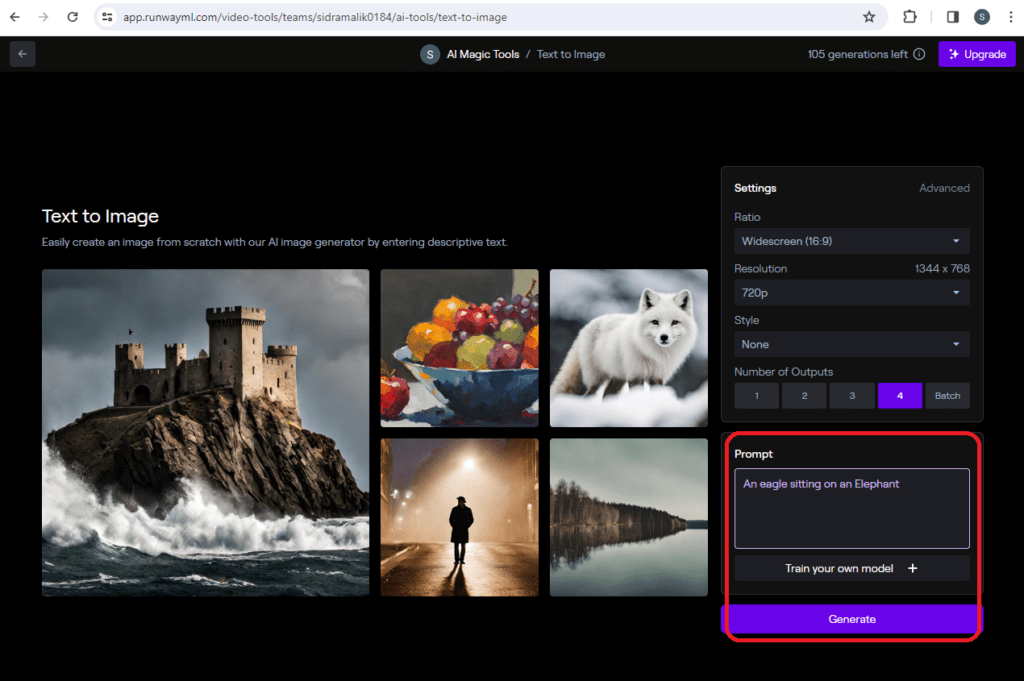Click the plus icon on Train your own model
This screenshot has width=1024, height=681.
(912, 567)
